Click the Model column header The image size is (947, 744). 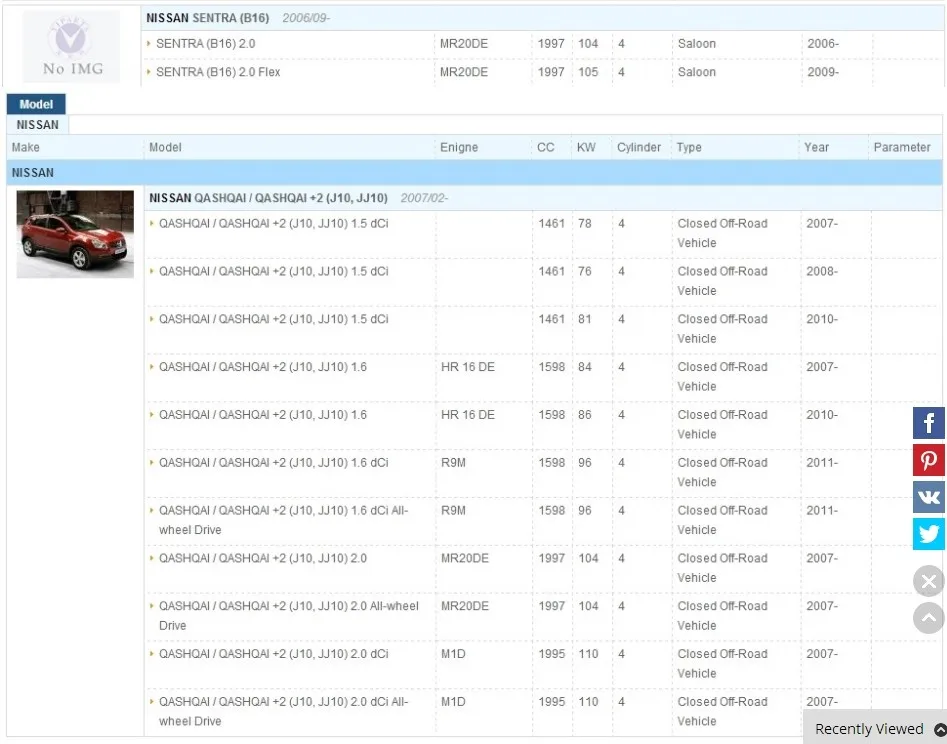pyautogui.click(x=165, y=147)
